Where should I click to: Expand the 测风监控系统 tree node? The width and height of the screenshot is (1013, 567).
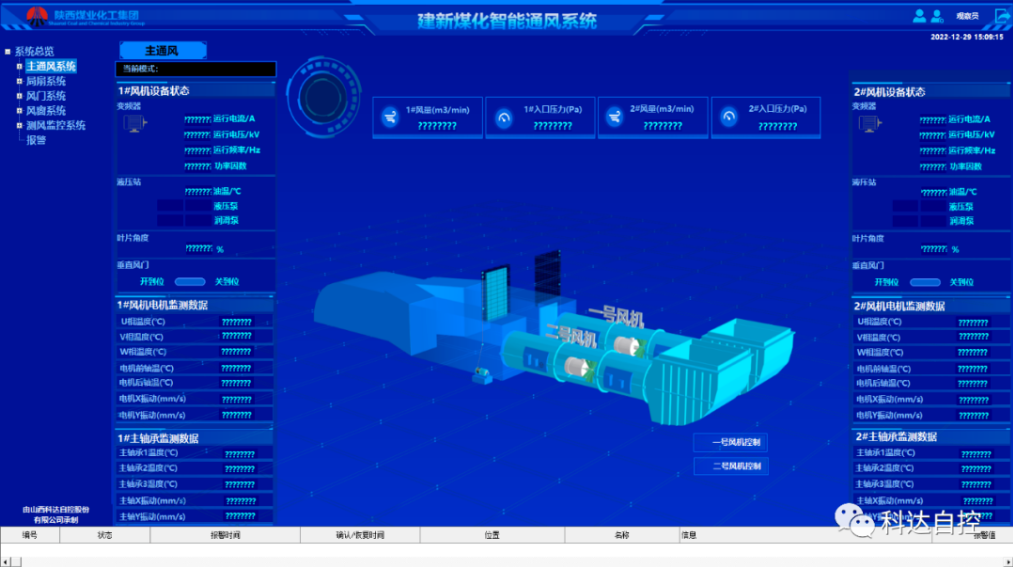coord(19,126)
